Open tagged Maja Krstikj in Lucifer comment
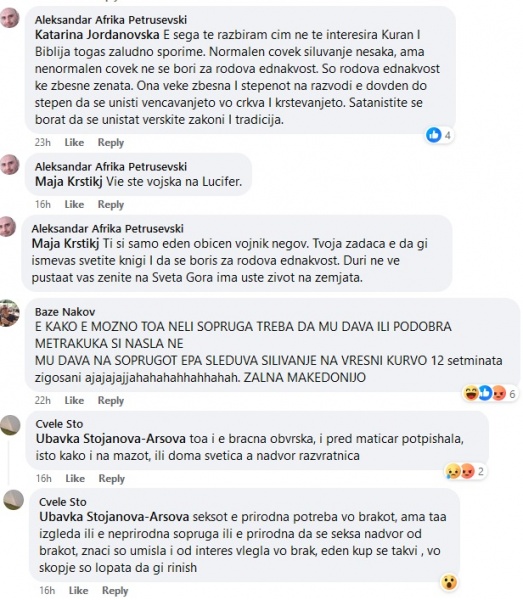523x600 pixels. 69,181
